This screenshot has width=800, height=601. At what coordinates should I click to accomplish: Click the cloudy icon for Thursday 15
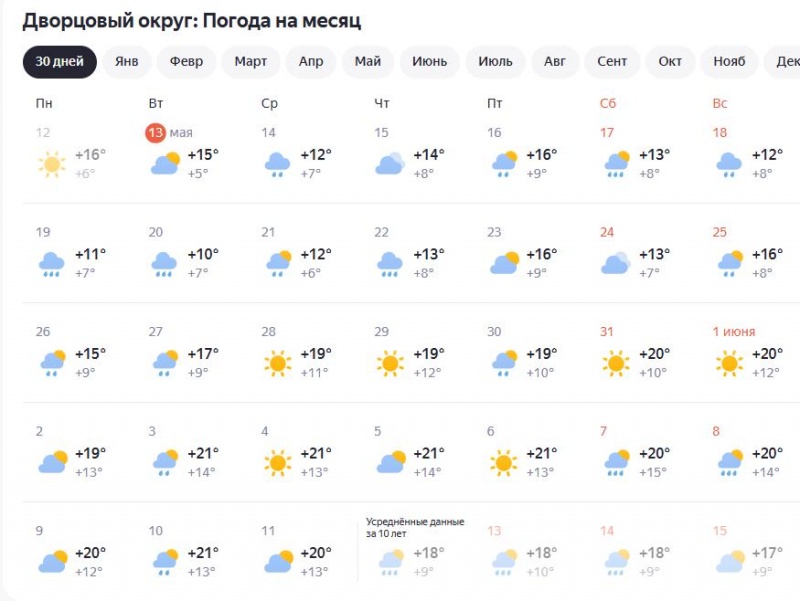point(390,163)
